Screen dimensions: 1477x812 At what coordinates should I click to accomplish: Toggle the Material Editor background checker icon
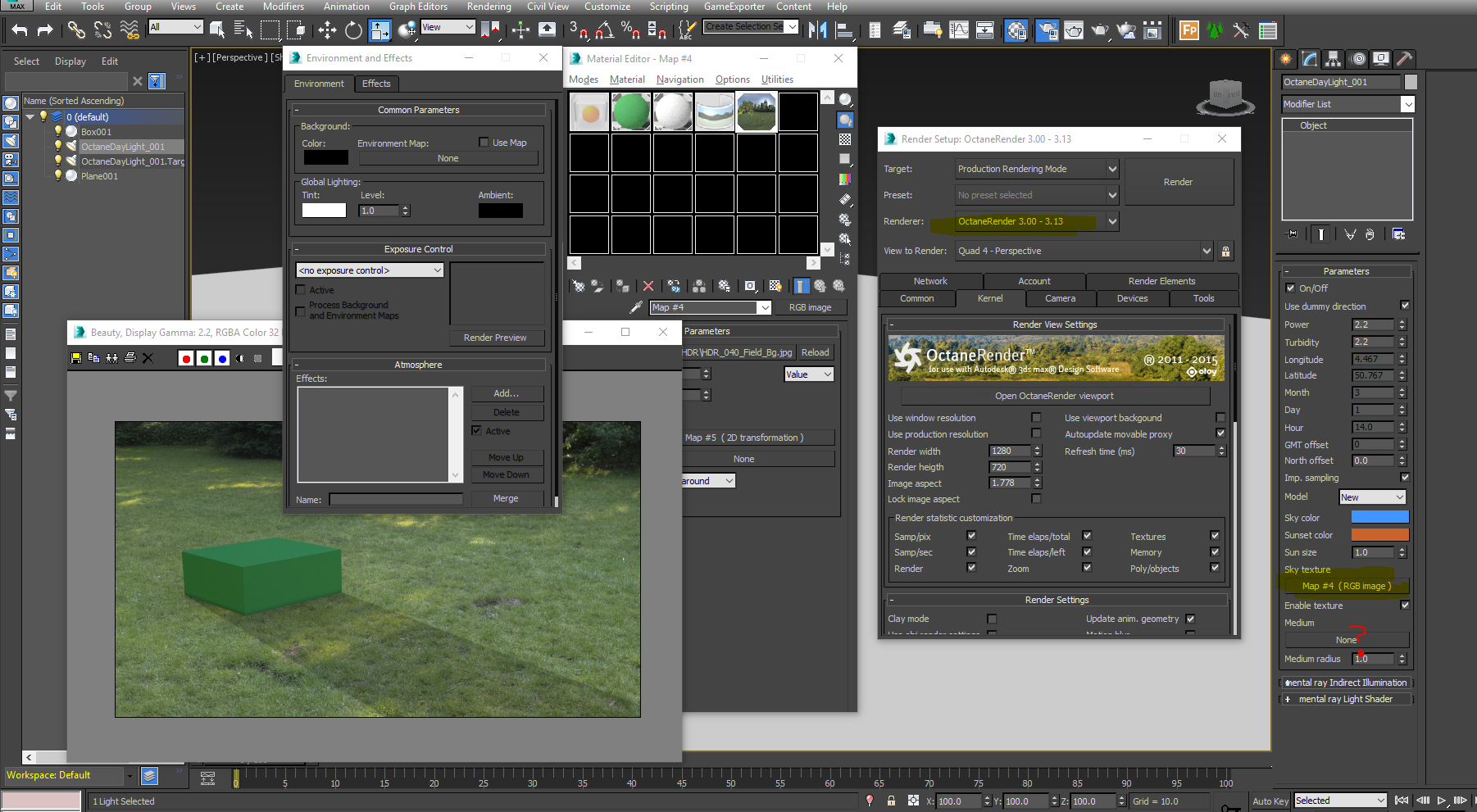(845, 139)
